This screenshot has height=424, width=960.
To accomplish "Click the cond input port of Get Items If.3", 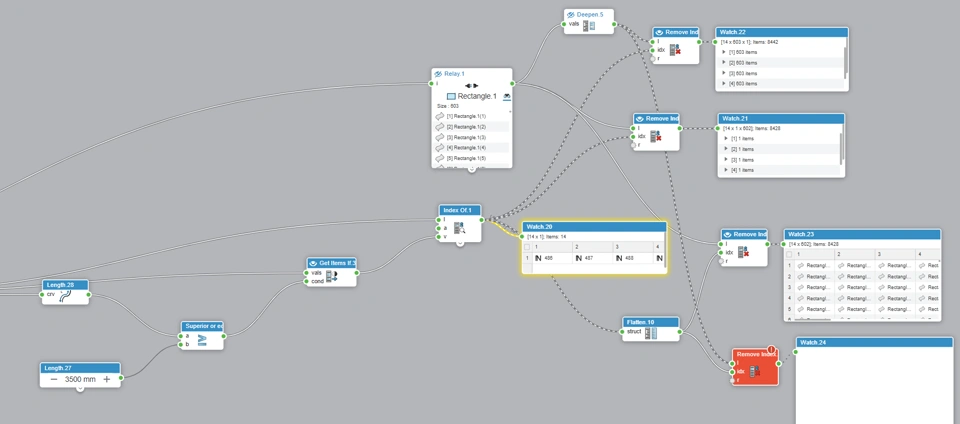I will (307, 281).
